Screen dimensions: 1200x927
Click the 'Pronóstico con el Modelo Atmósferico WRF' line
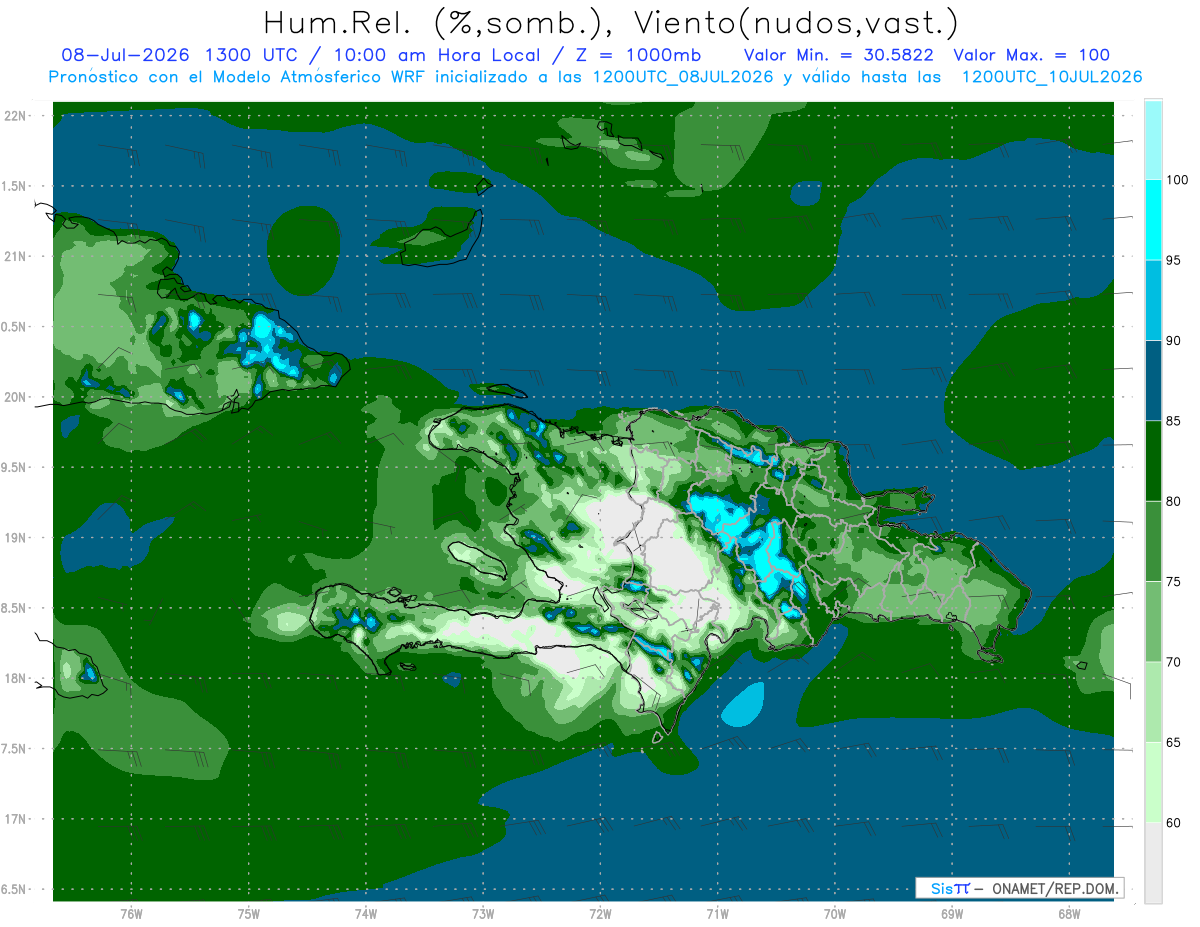pyautogui.click(x=595, y=77)
